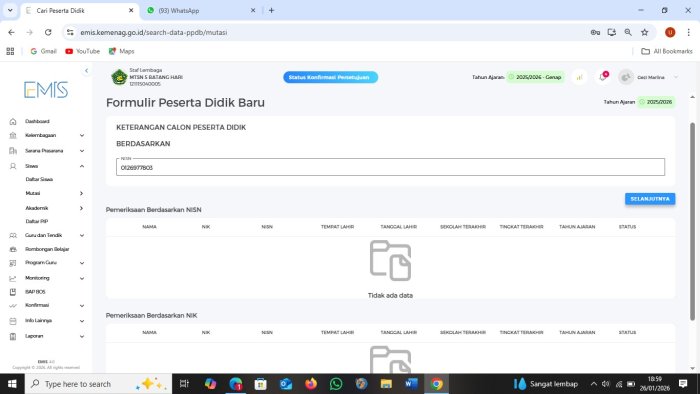Open the Google apps grid icon
This screenshot has height=394, width=700.
(10, 51)
